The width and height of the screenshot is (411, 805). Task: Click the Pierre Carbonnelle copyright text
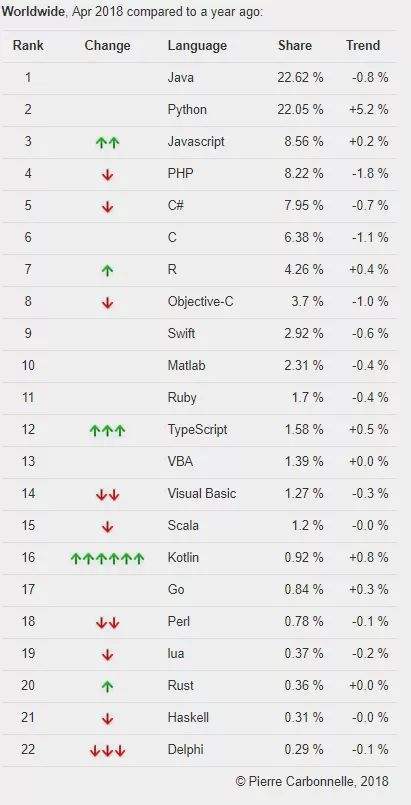[x=312, y=781]
